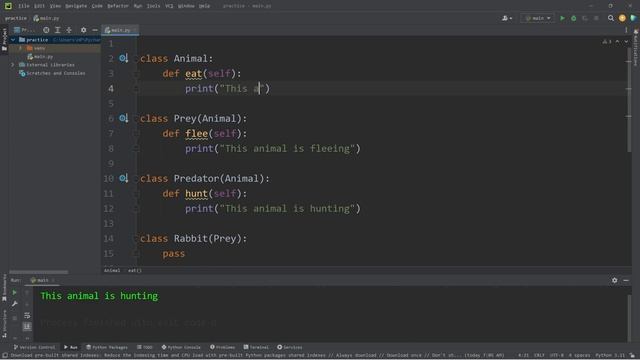Open the VCS menu

[x=169, y=6]
